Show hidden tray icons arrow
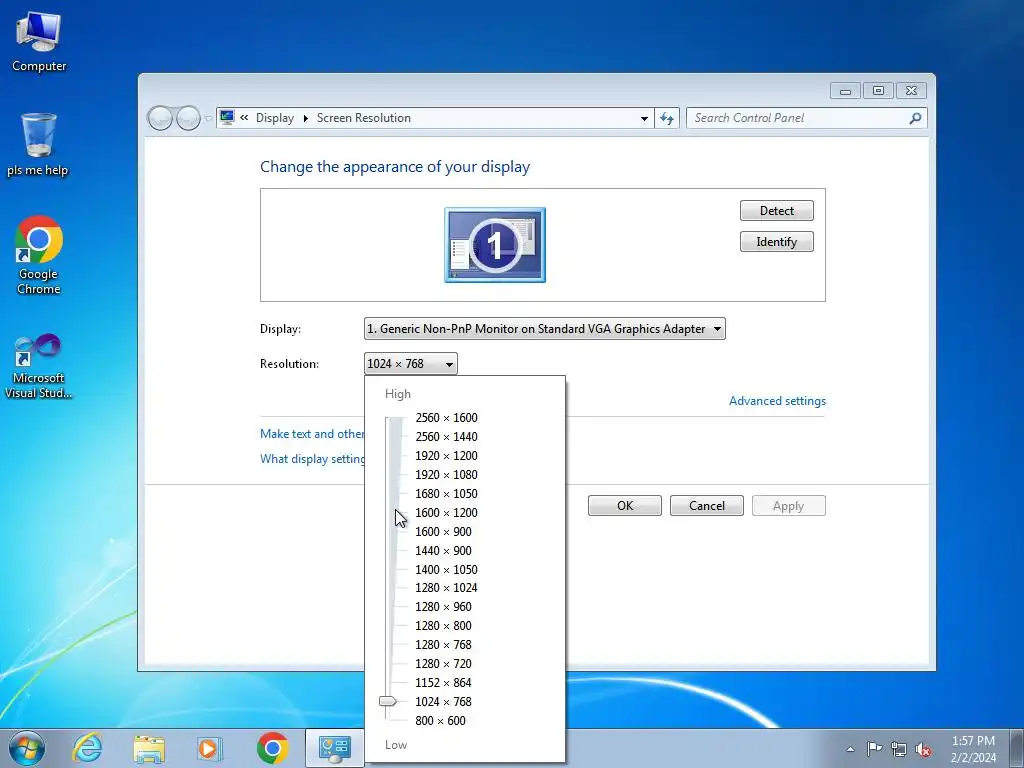The image size is (1024, 768). tap(850, 749)
